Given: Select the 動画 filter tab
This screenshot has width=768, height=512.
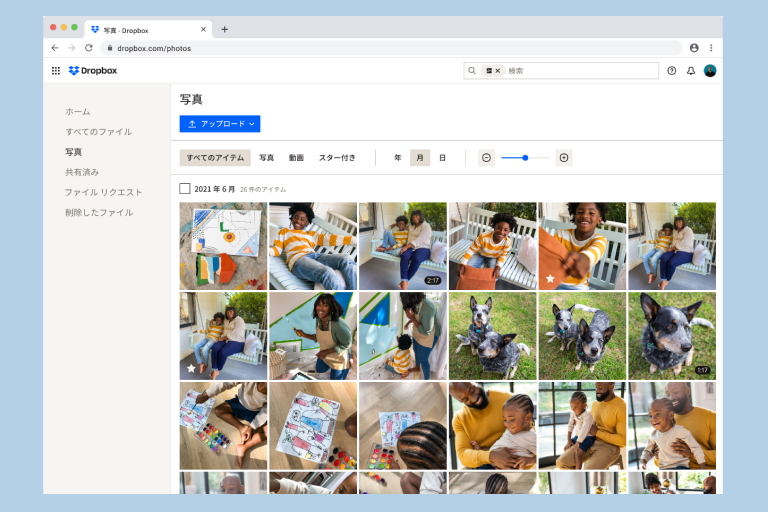Looking at the screenshot, I should 296,158.
